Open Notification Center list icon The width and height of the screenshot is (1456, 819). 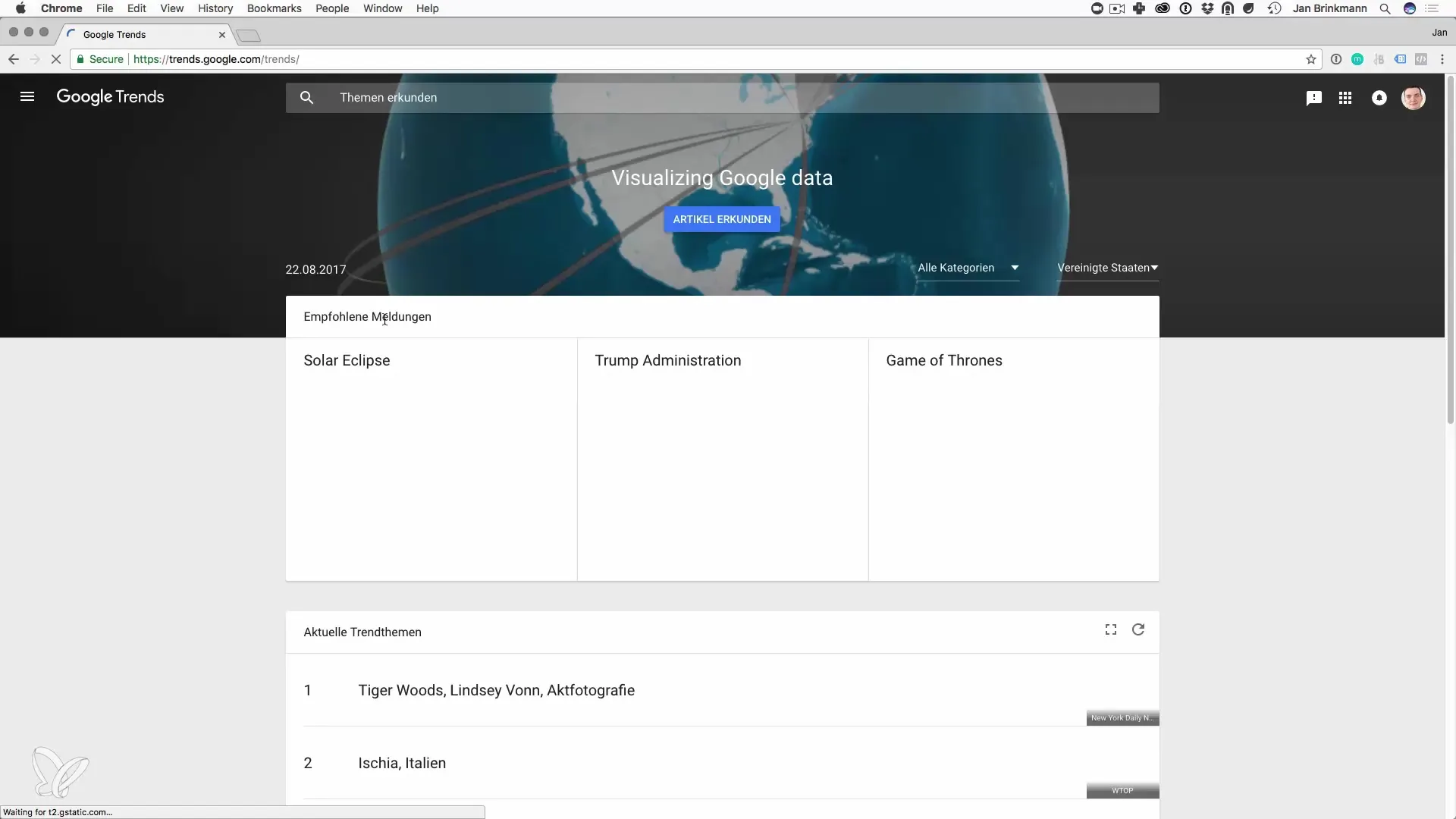[1432, 8]
